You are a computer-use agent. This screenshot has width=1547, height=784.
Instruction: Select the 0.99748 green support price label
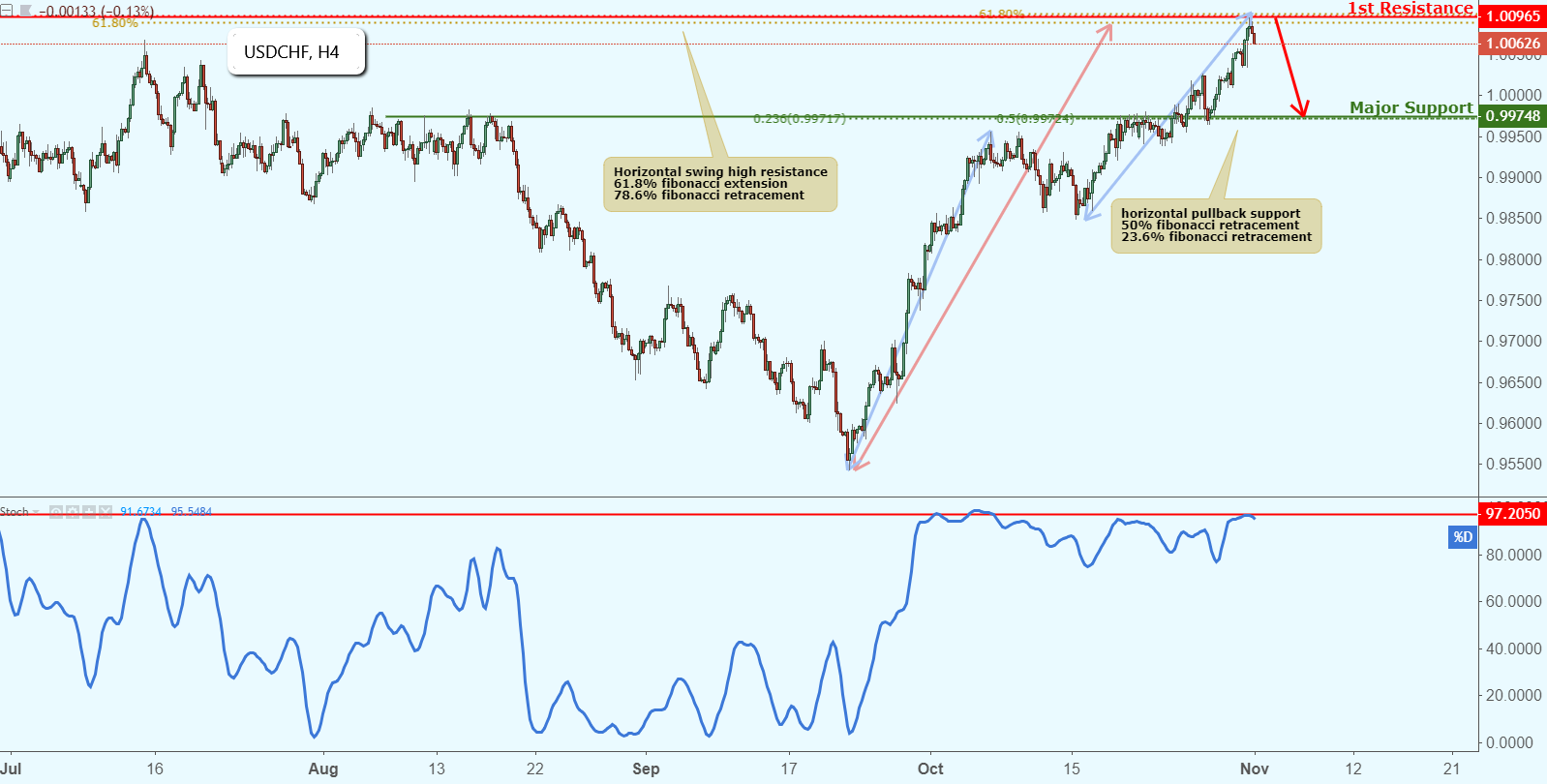tap(1513, 115)
